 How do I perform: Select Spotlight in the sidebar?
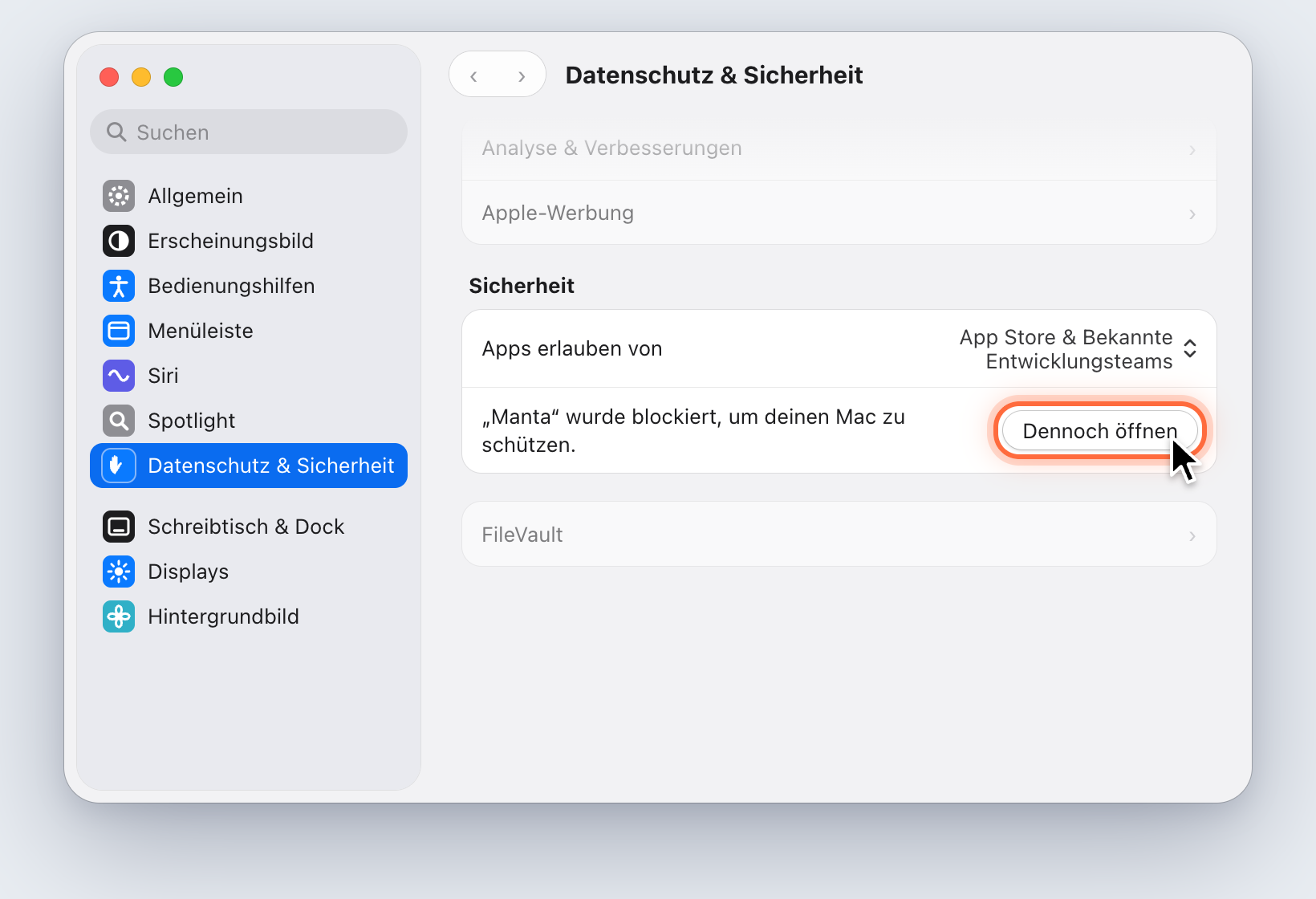coord(249,421)
